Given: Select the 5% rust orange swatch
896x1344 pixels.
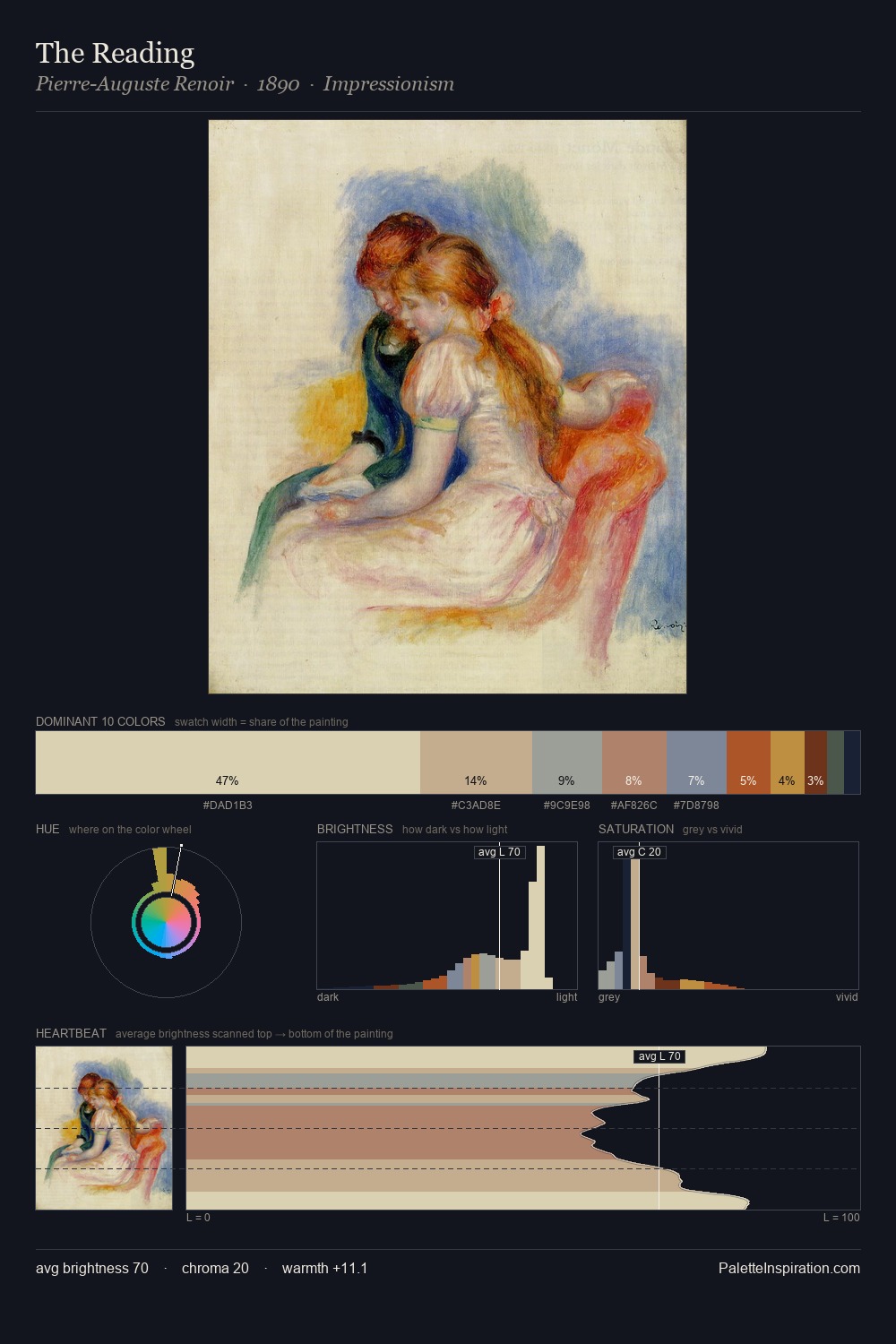Looking at the screenshot, I should [x=748, y=762].
